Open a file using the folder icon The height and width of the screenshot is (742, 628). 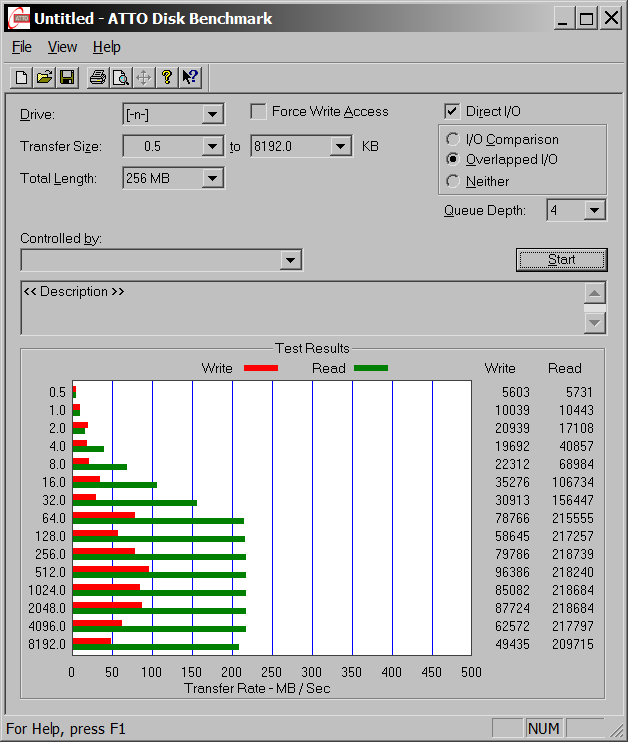click(x=45, y=77)
